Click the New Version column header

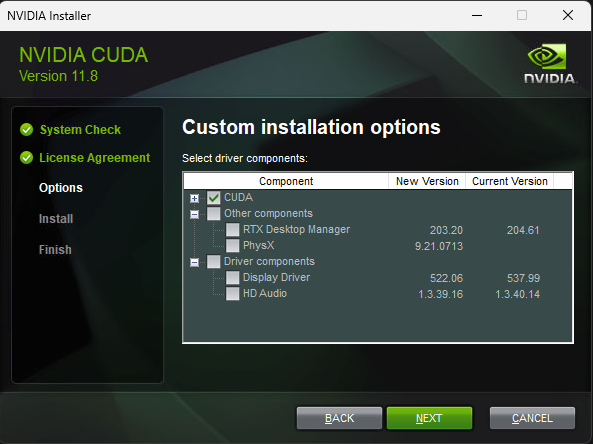[x=427, y=181]
